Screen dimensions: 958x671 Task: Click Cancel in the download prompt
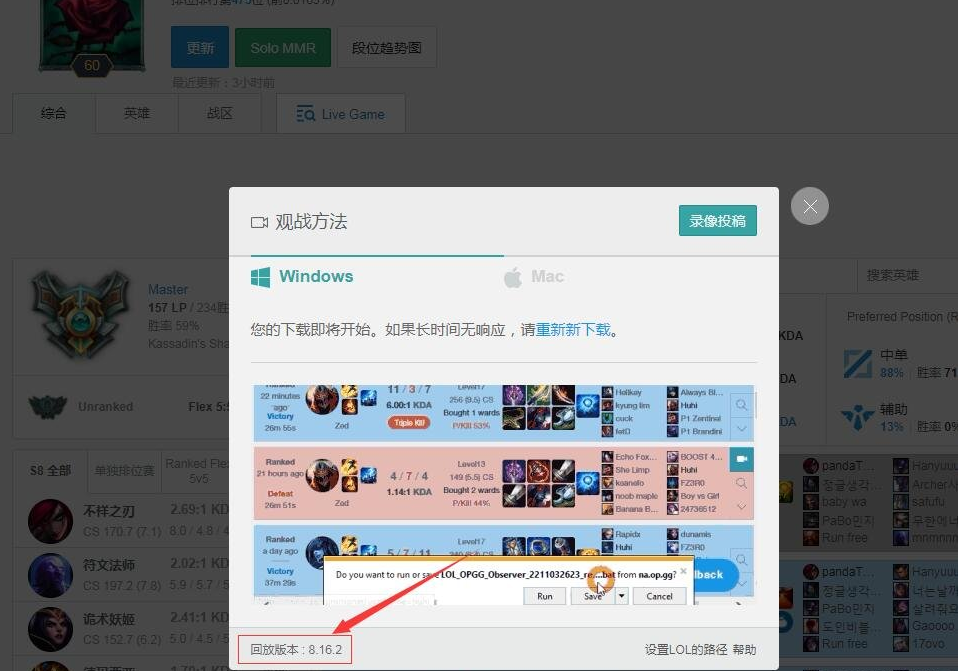coord(659,596)
